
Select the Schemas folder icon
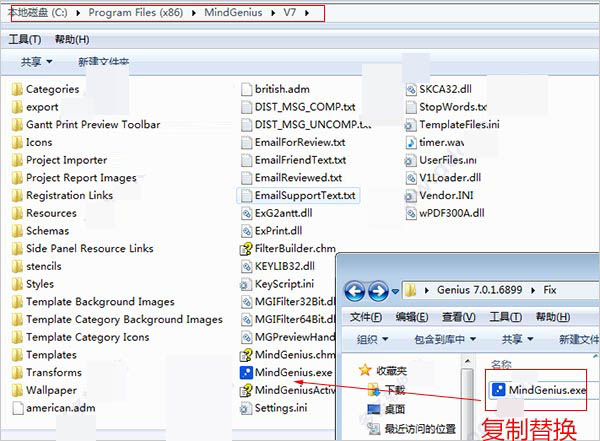[17, 231]
